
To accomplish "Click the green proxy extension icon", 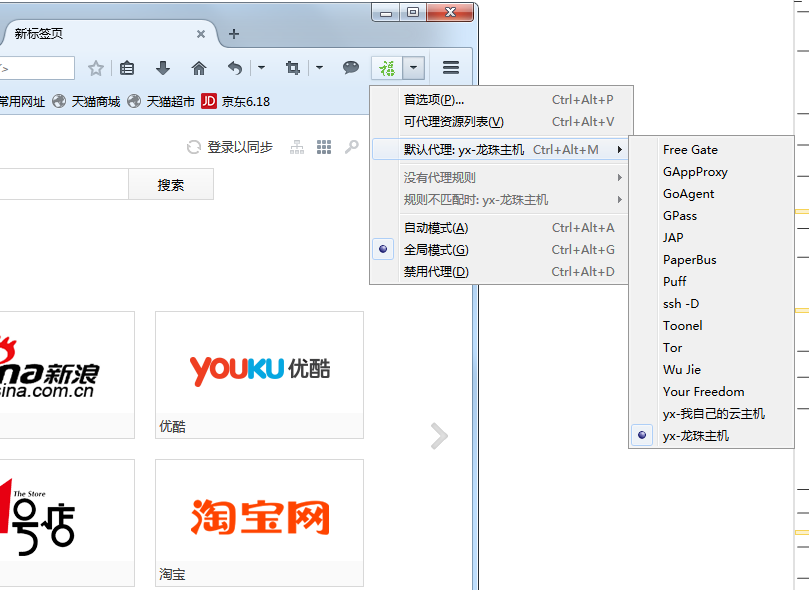I will (x=387, y=68).
